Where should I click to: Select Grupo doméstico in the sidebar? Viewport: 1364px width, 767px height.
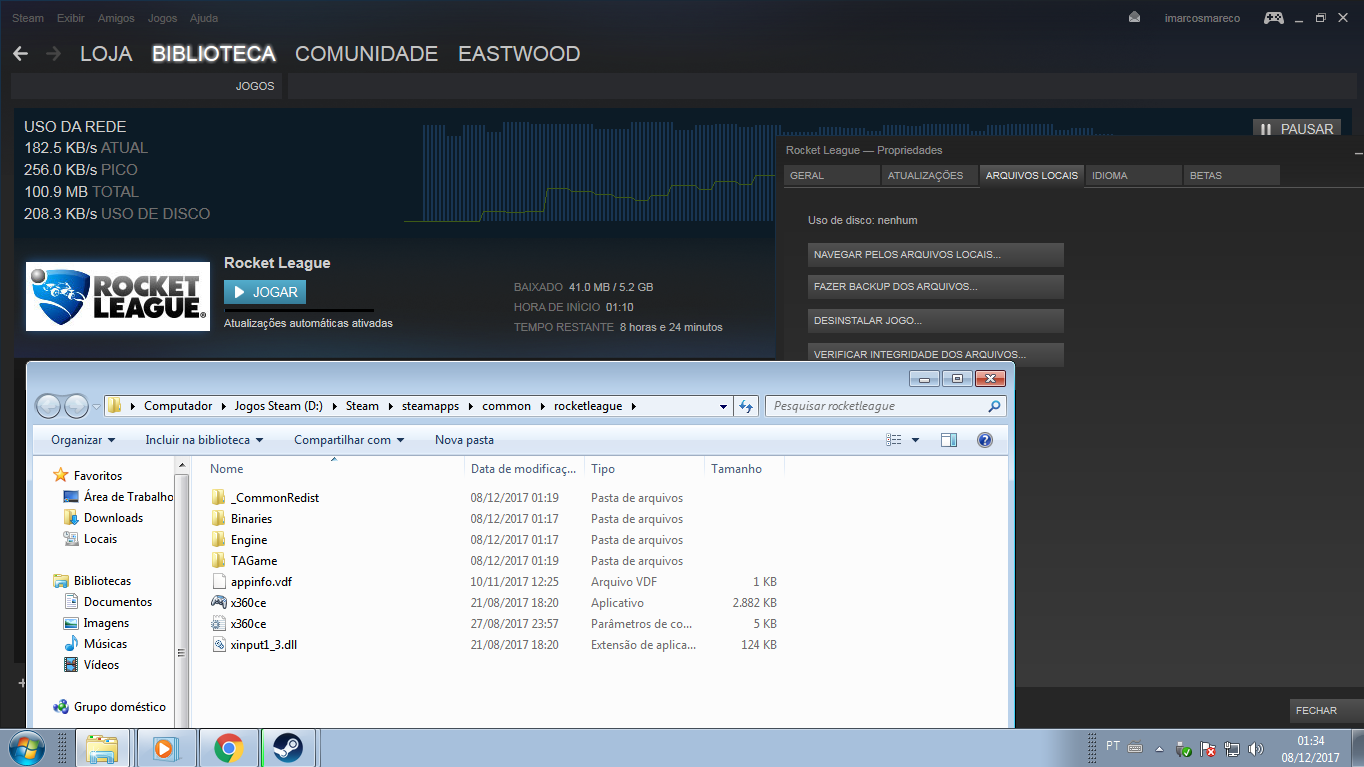[119, 707]
